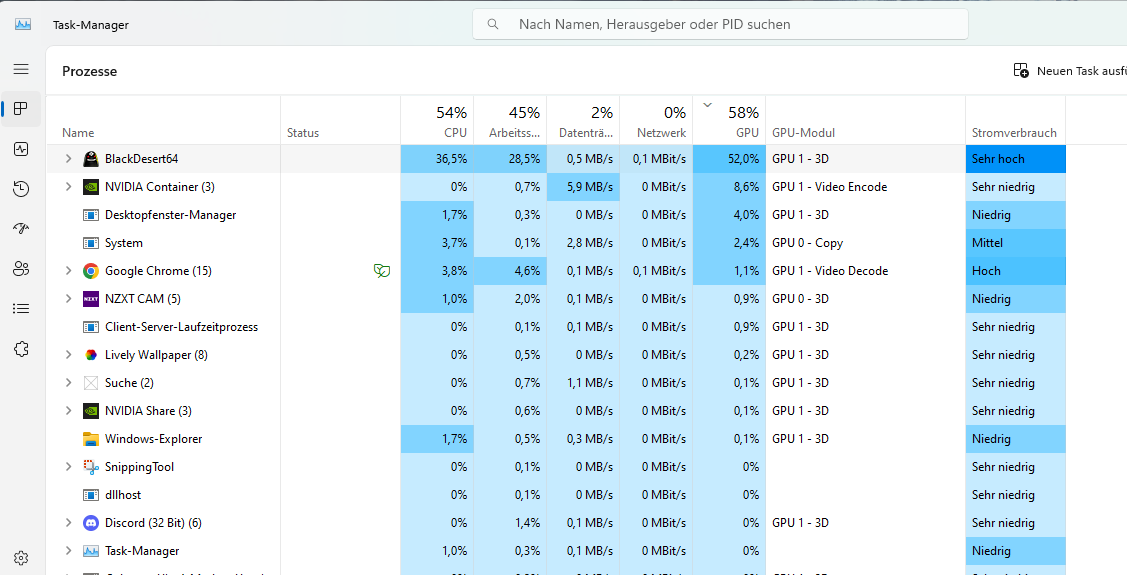Click efficiency mode leaf icon on Chrome
The width and height of the screenshot is (1127, 575).
382,271
